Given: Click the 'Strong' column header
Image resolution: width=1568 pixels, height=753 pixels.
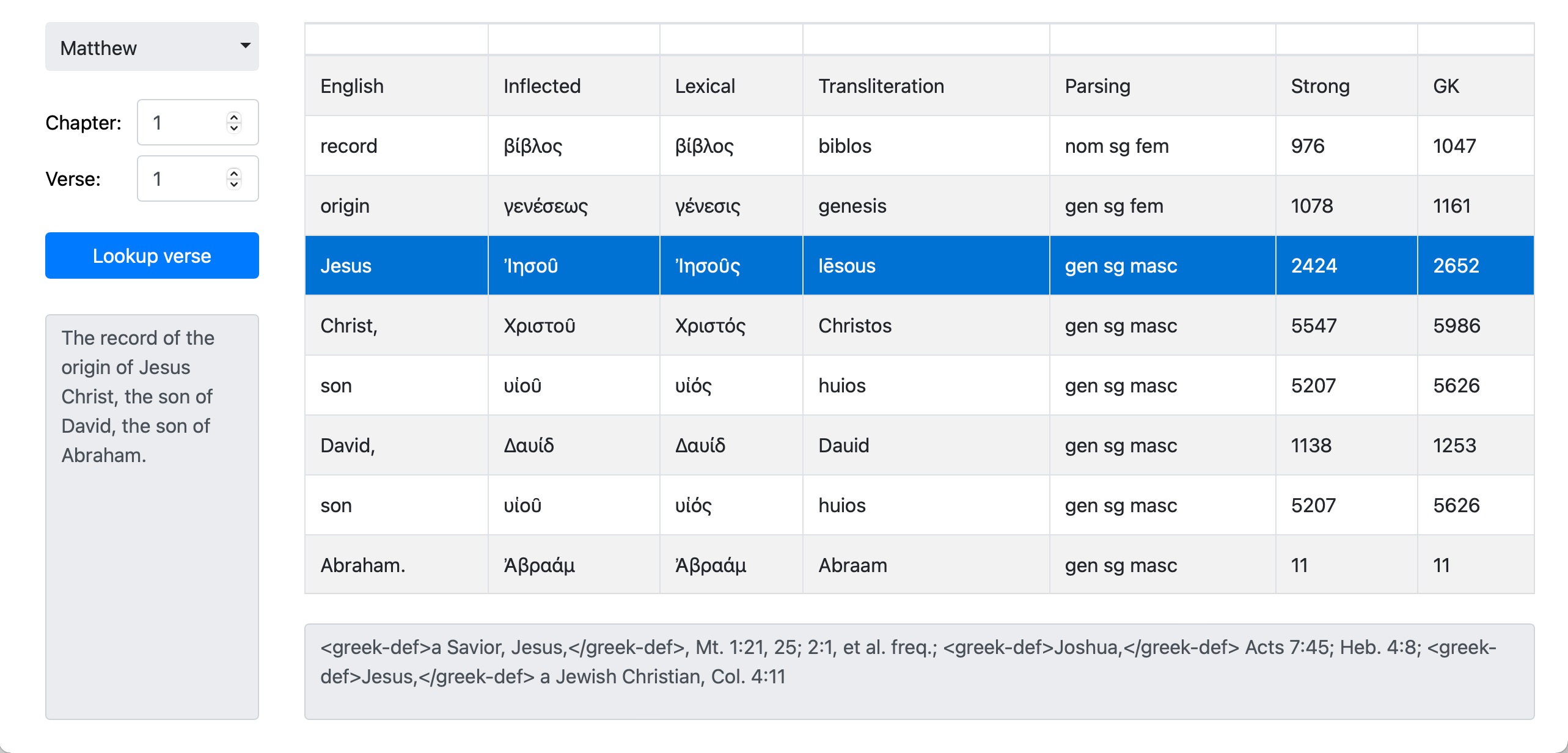Looking at the screenshot, I should (1320, 86).
